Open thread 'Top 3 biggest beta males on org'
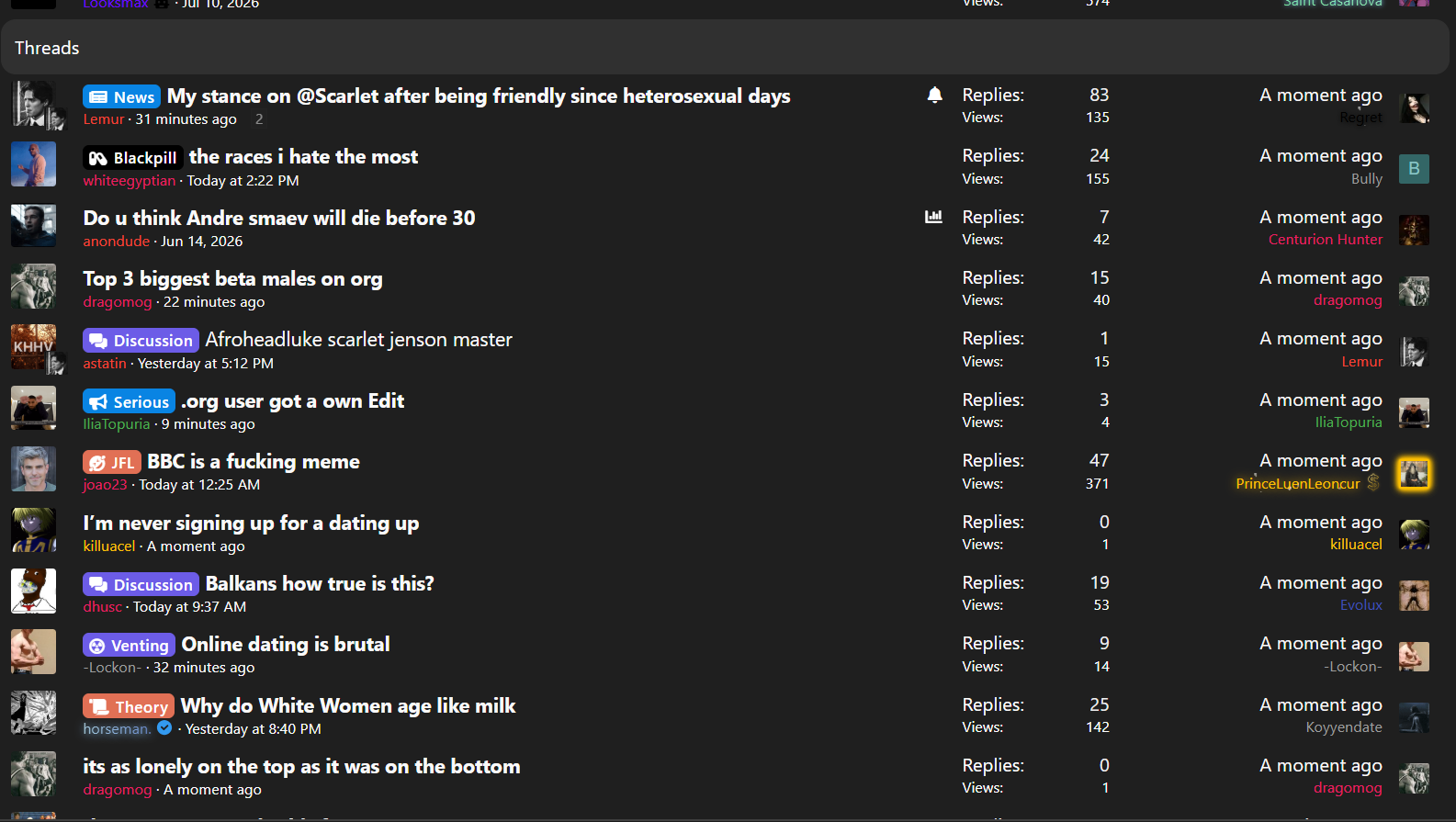Viewport: 1456px width, 822px height. tap(232, 278)
